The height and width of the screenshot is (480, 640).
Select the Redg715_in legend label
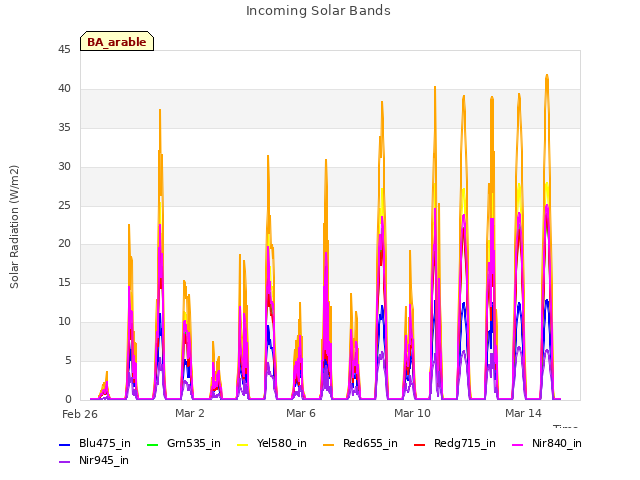[465, 444]
